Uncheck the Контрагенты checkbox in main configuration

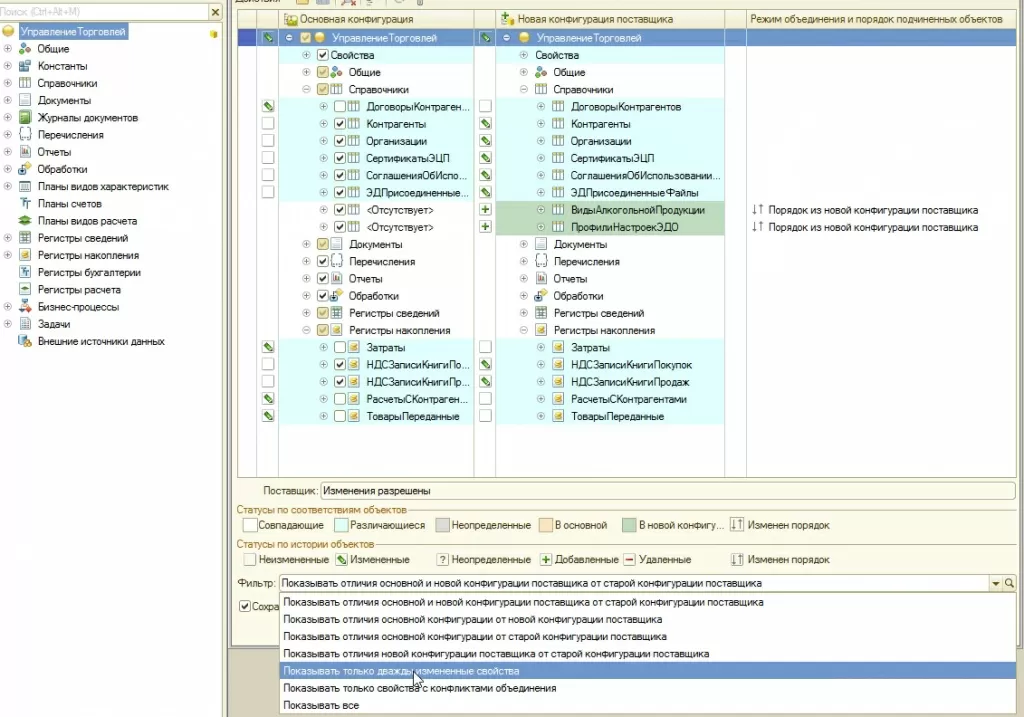(x=340, y=124)
